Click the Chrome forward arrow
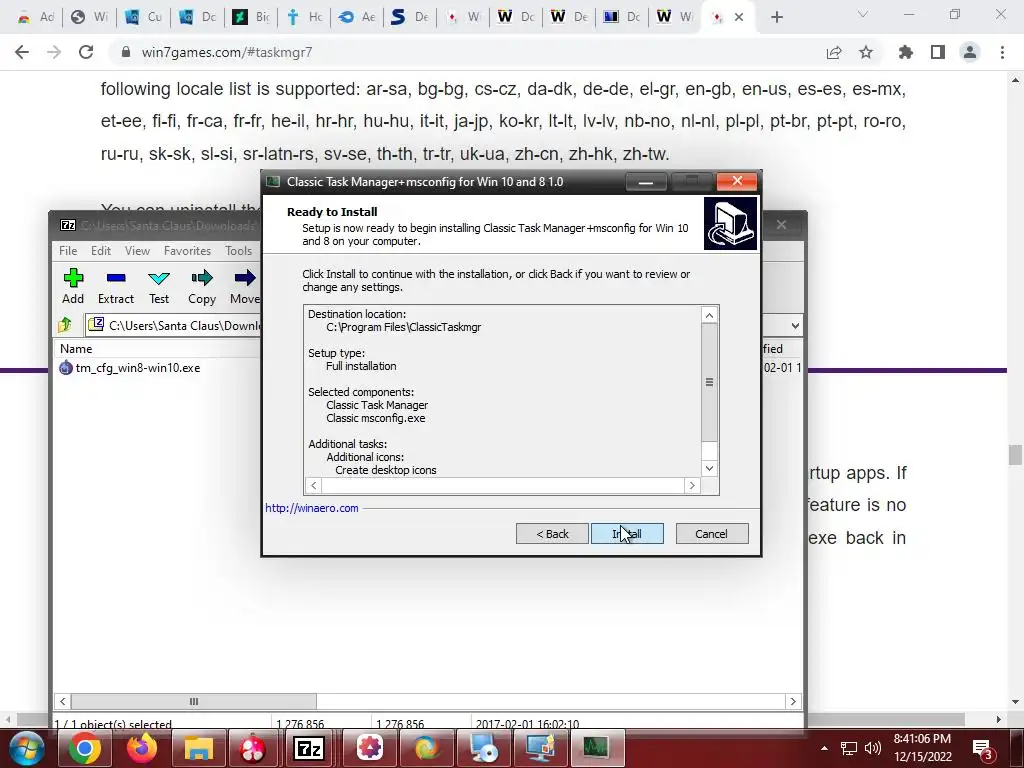 54,52
